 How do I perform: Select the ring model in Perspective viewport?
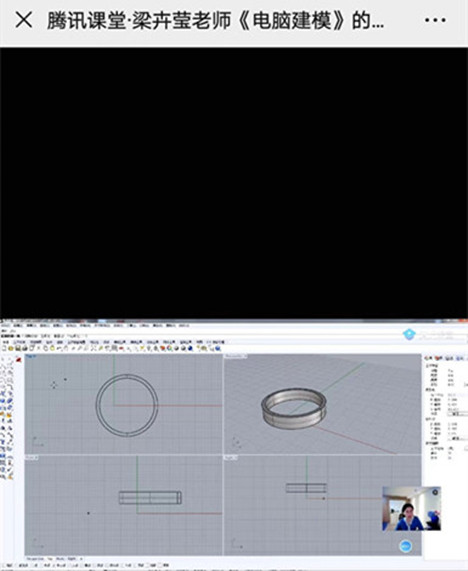pyautogui.click(x=294, y=406)
